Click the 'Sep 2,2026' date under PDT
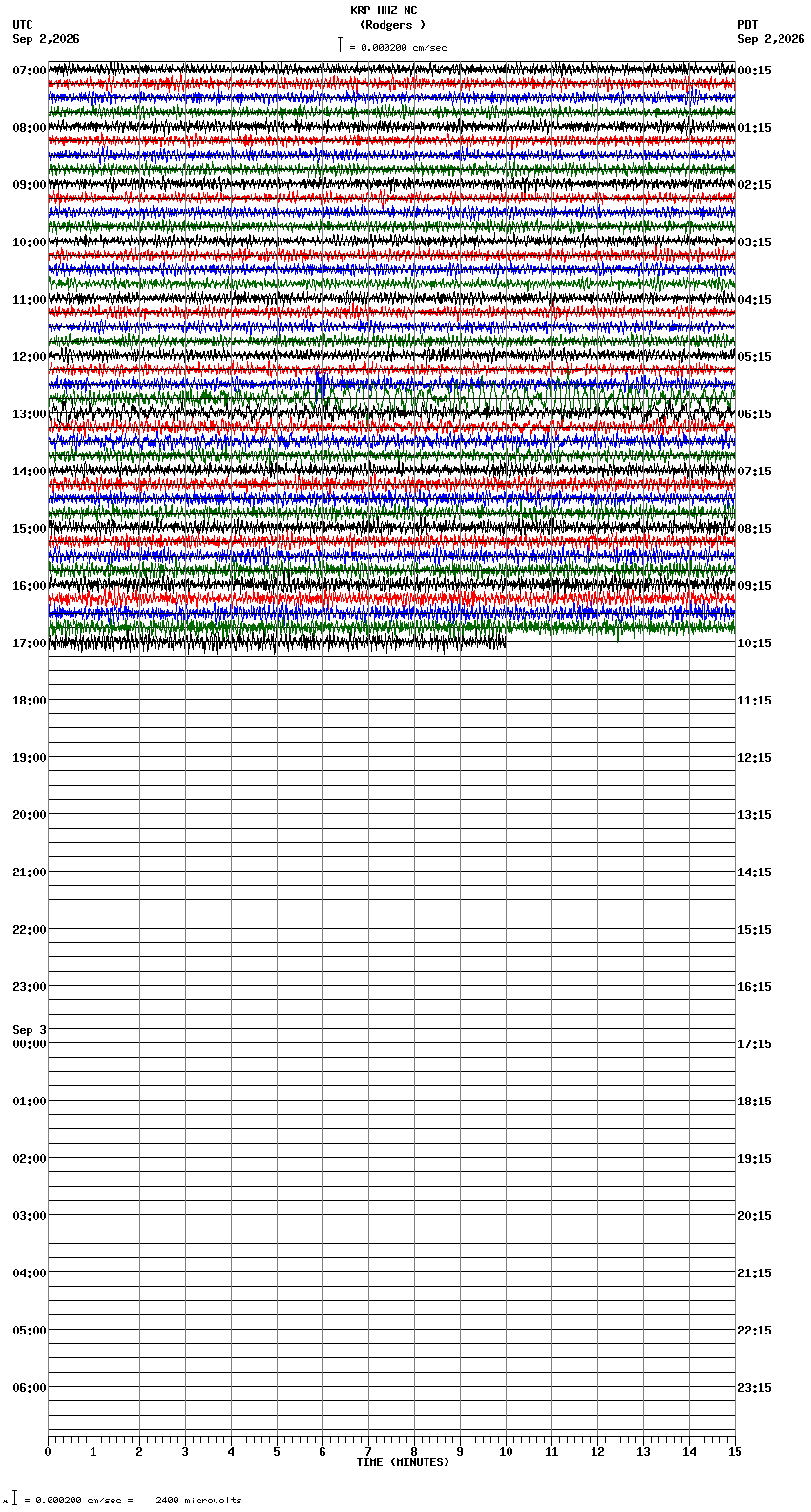 click(771, 39)
